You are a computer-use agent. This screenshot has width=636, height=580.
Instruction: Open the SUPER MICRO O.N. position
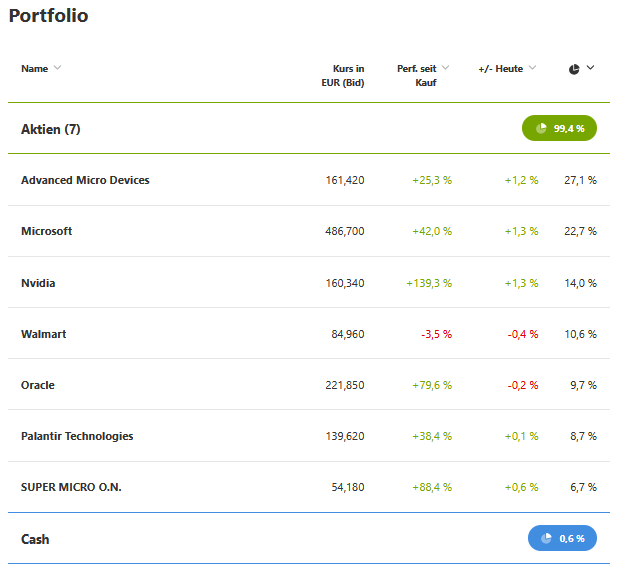pyautogui.click(x=71, y=487)
